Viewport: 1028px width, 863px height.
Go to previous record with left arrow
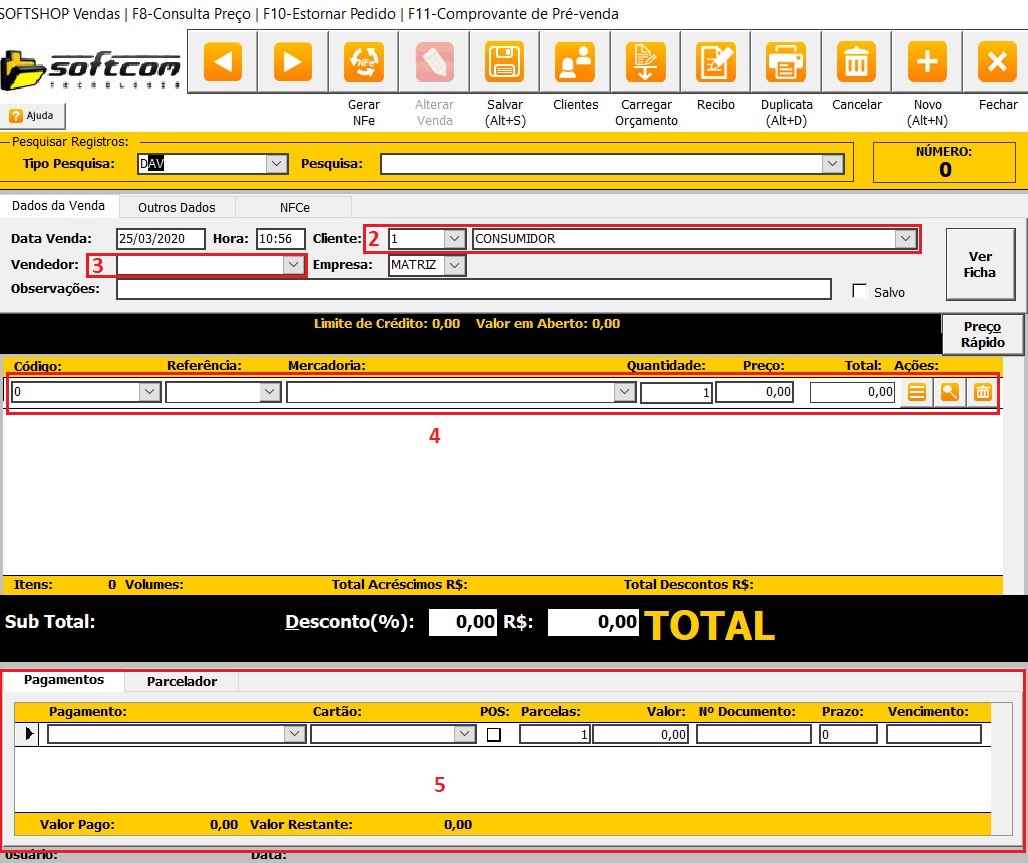[223, 63]
